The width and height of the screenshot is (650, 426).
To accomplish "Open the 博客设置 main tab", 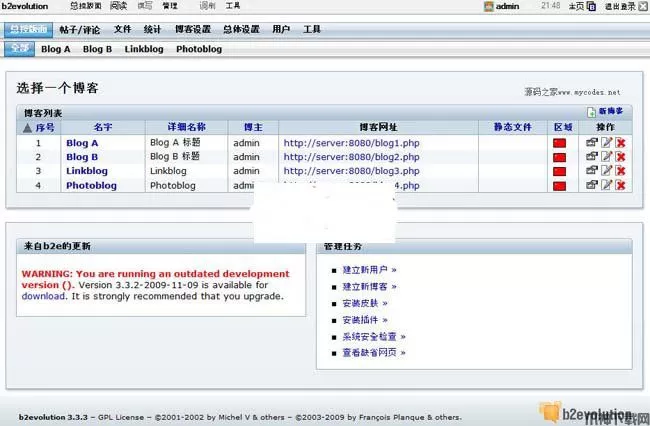I will 193,29.
